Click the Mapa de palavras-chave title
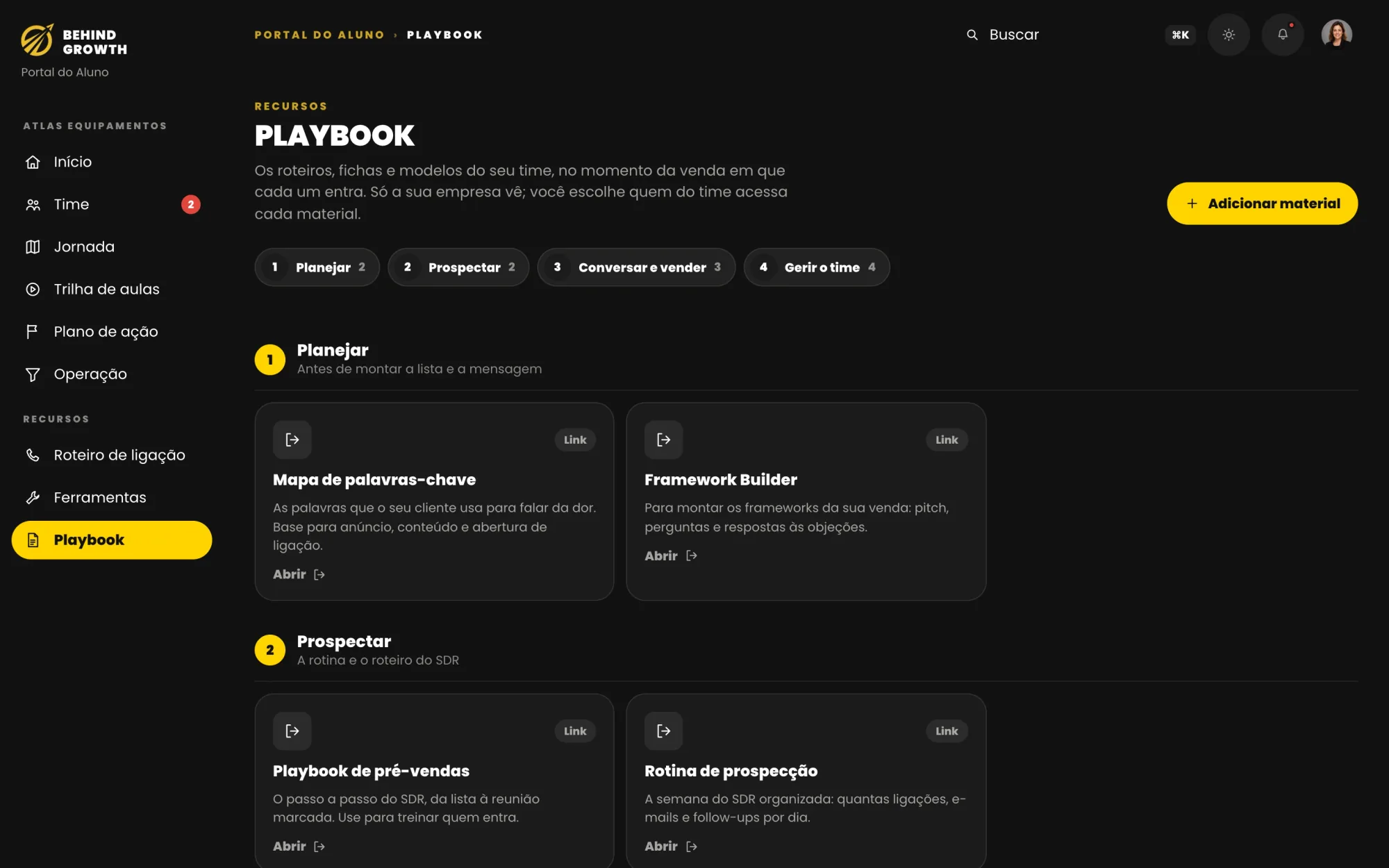1389x868 pixels. click(x=374, y=480)
